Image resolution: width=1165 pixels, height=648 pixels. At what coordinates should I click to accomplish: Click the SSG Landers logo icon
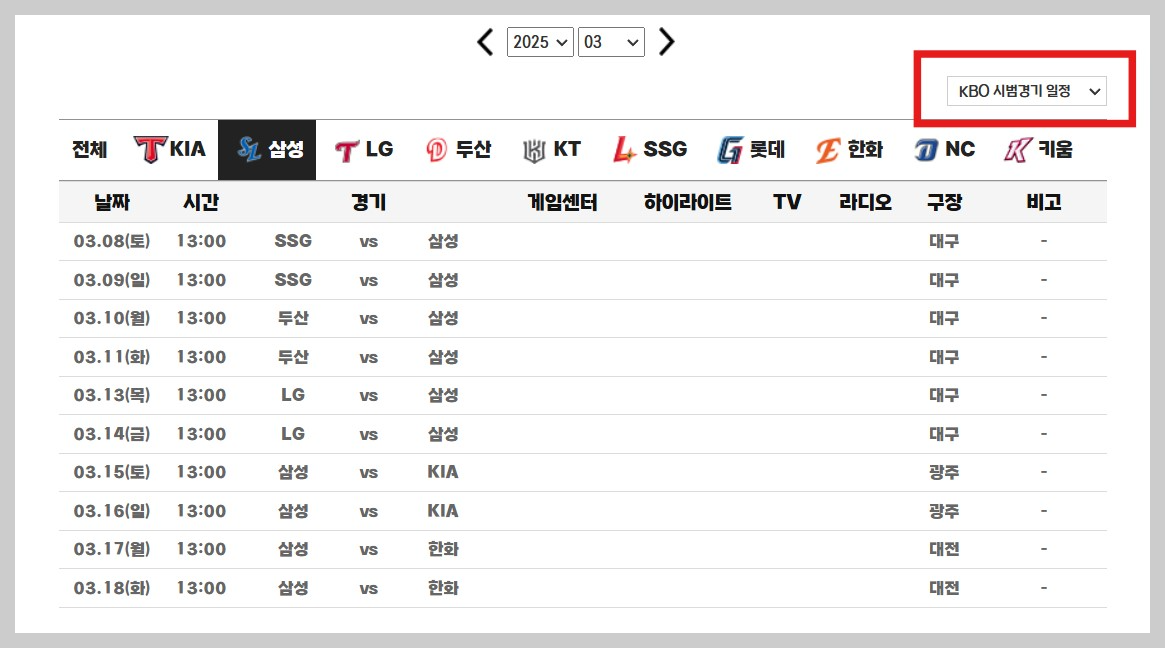[x=623, y=148]
